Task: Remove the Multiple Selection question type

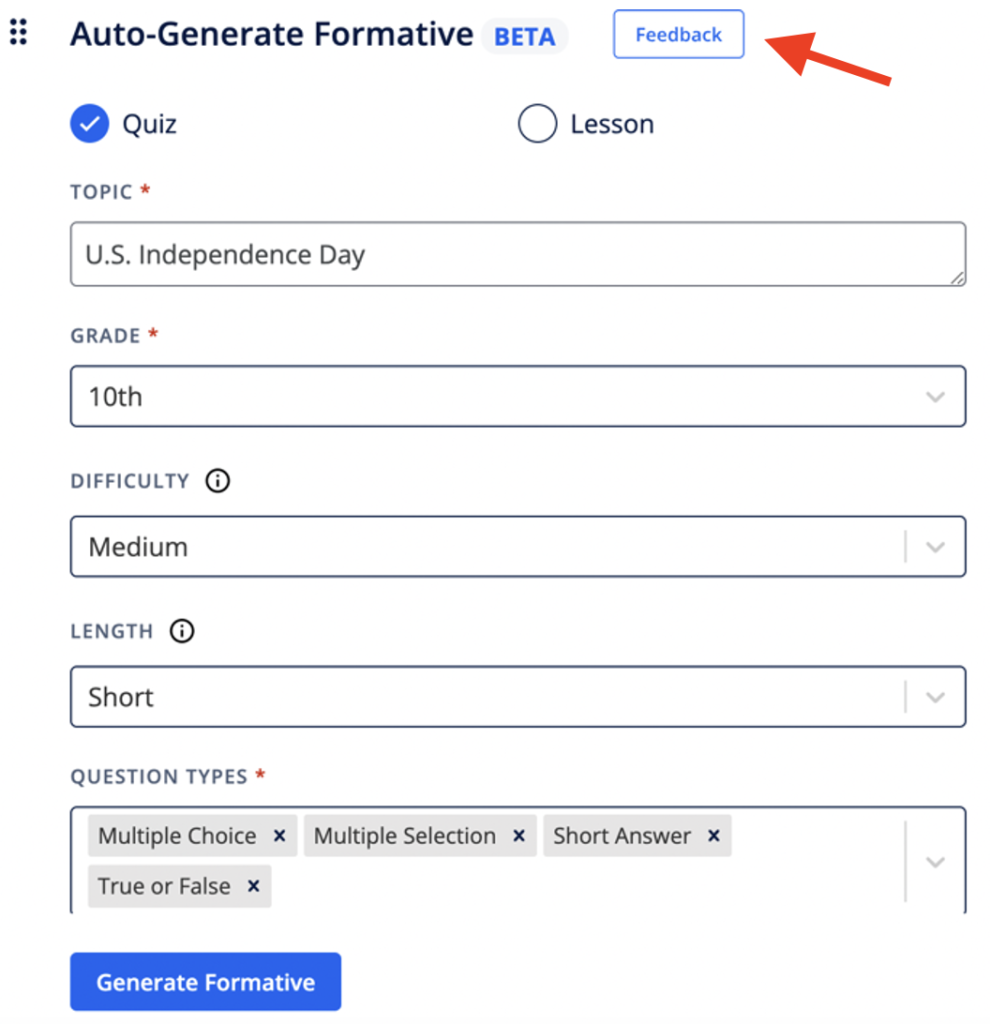Action: [x=519, y=836]
